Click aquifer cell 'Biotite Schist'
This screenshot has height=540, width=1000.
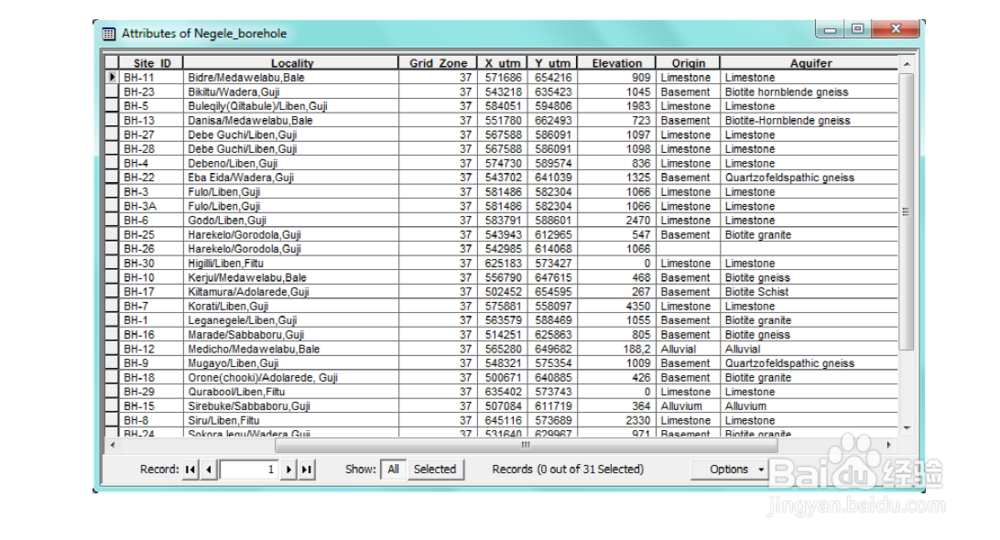point(809,291)
